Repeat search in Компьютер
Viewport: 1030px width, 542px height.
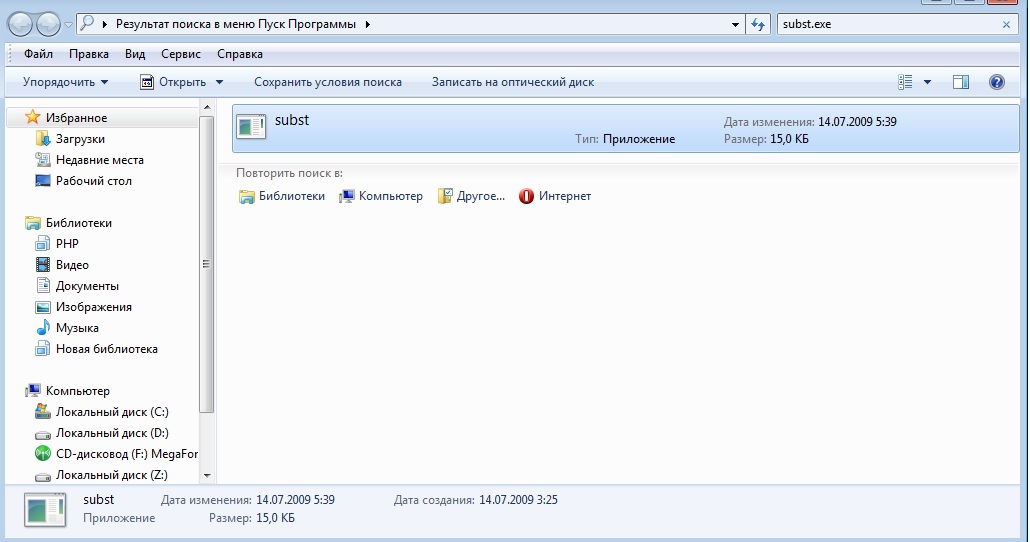pos(381,196)
